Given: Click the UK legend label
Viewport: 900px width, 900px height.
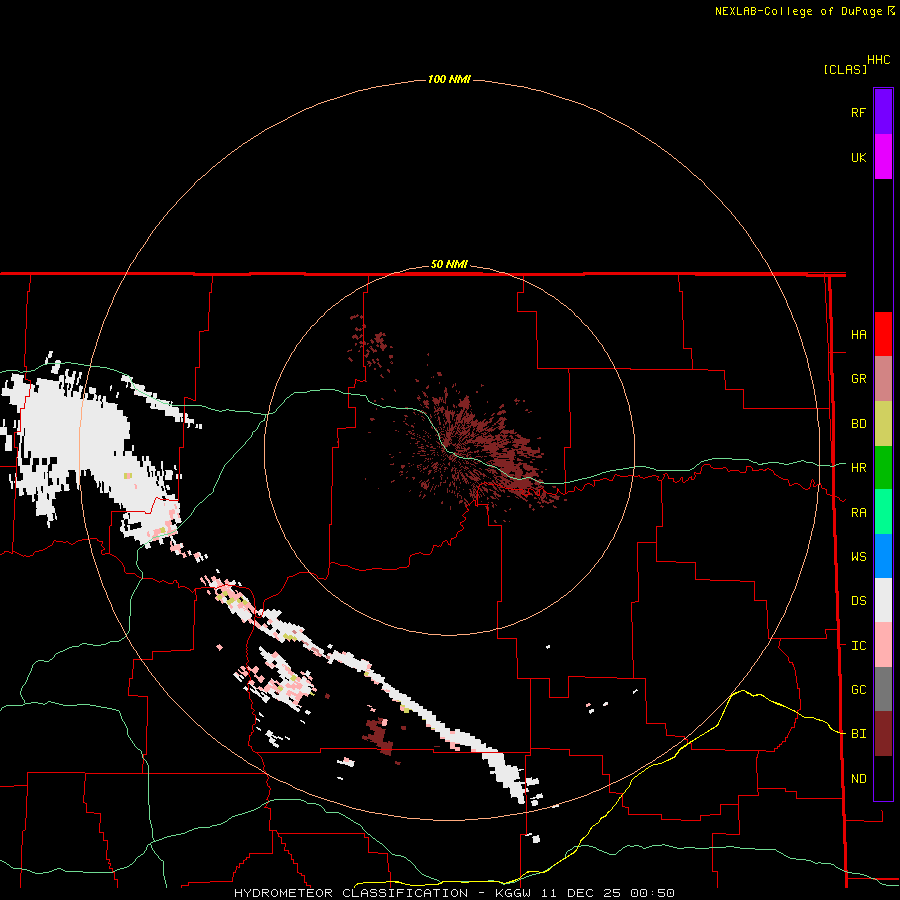Looking at the screenshot, I should tap(859, 157).
